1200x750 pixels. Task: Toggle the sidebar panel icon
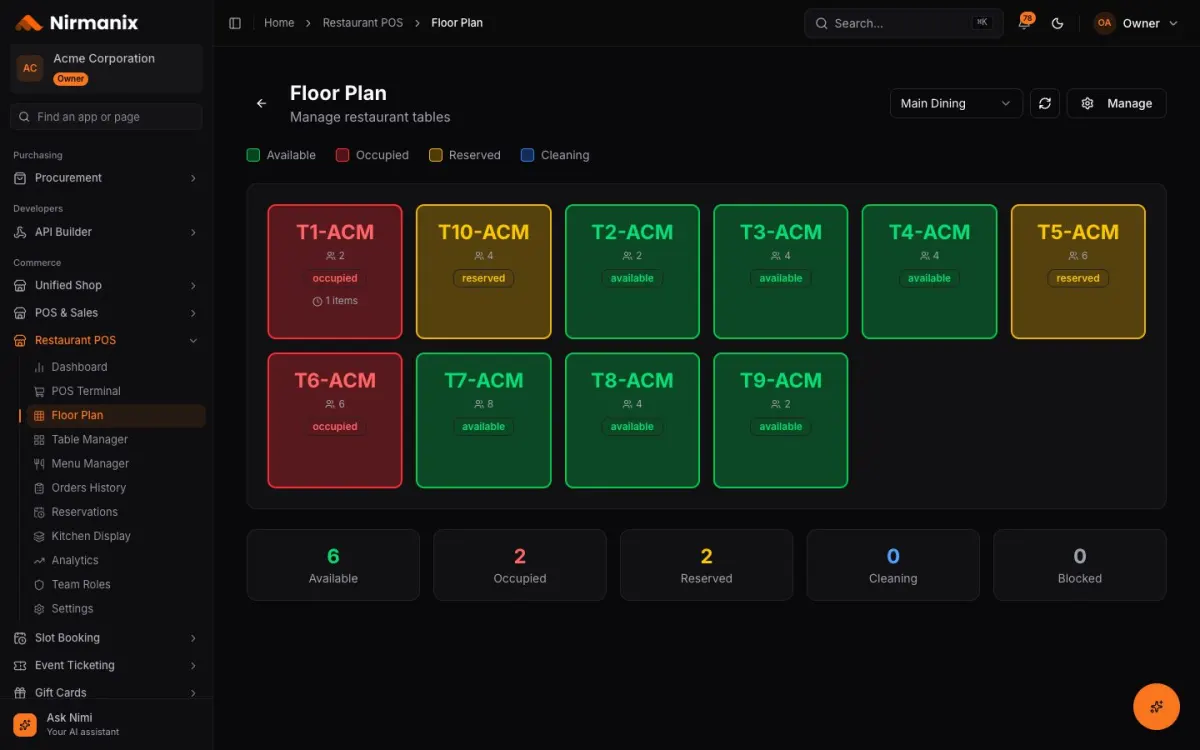tap(235, 23)
